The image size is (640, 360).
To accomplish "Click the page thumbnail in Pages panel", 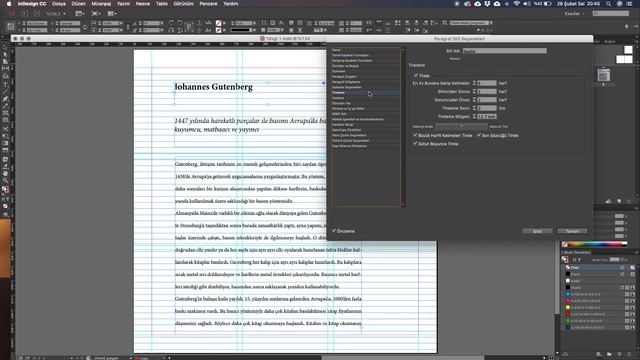I will pos(604,75).
